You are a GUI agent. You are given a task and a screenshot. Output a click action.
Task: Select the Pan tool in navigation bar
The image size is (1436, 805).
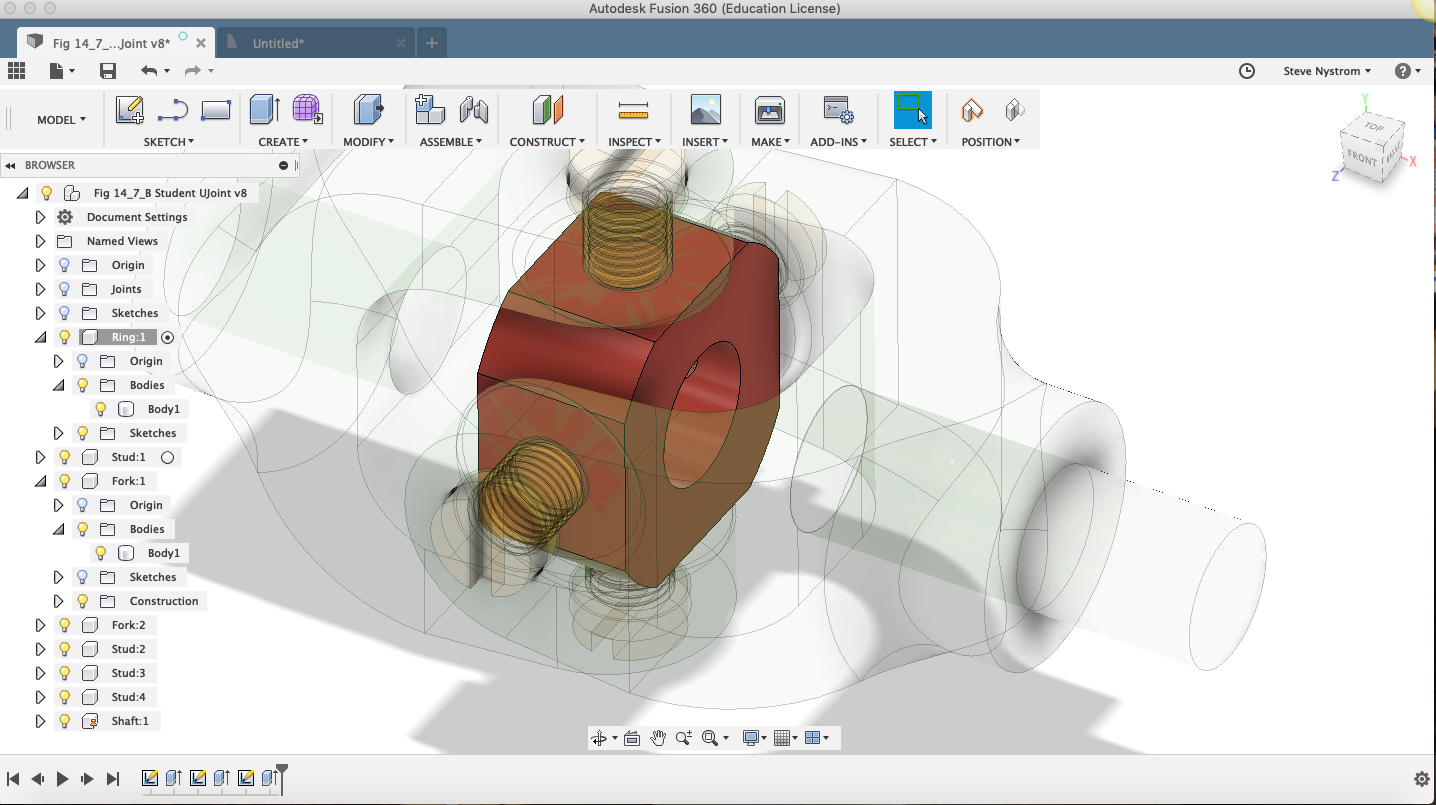tap(657, 738)
